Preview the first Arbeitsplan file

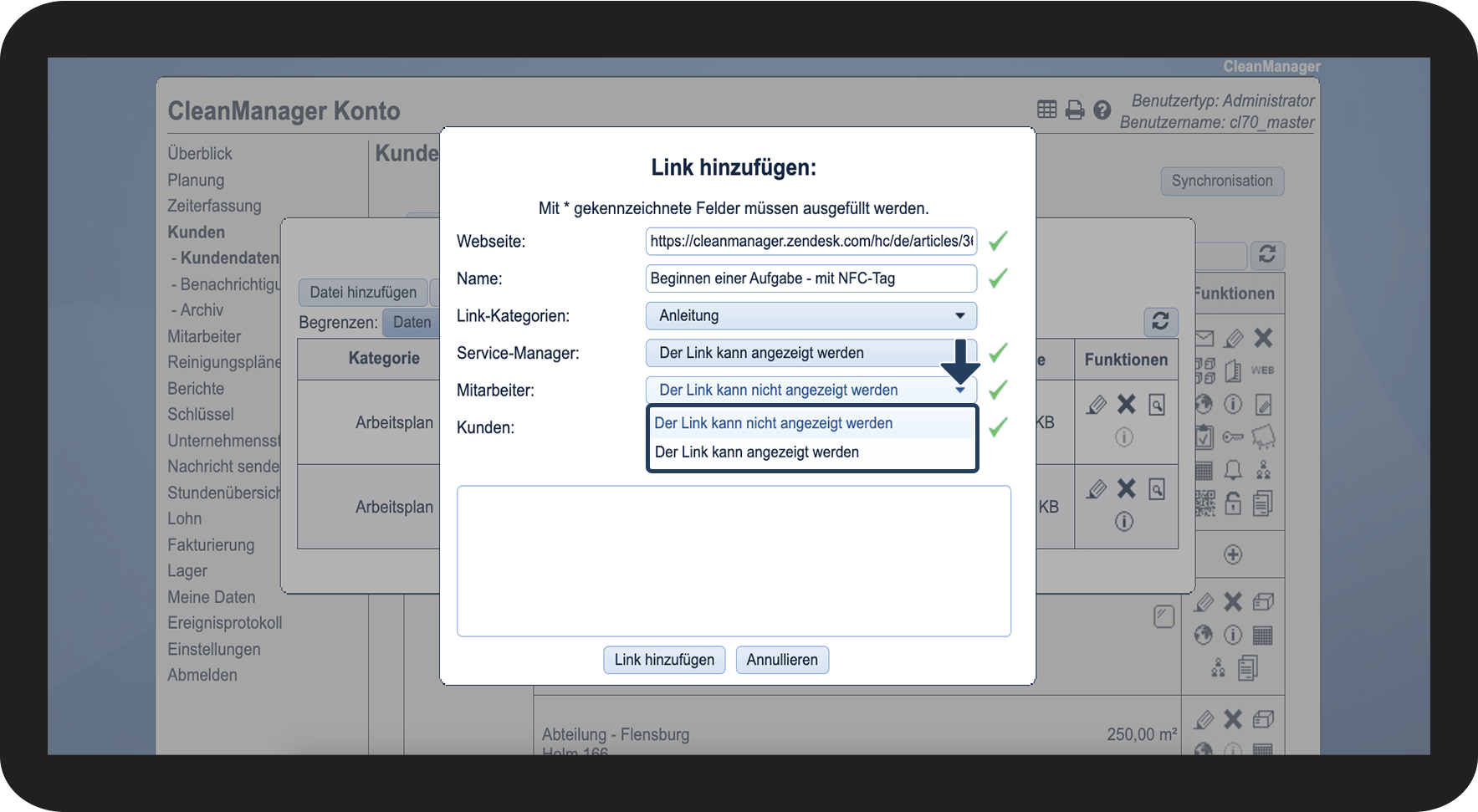click(1157, 405)
